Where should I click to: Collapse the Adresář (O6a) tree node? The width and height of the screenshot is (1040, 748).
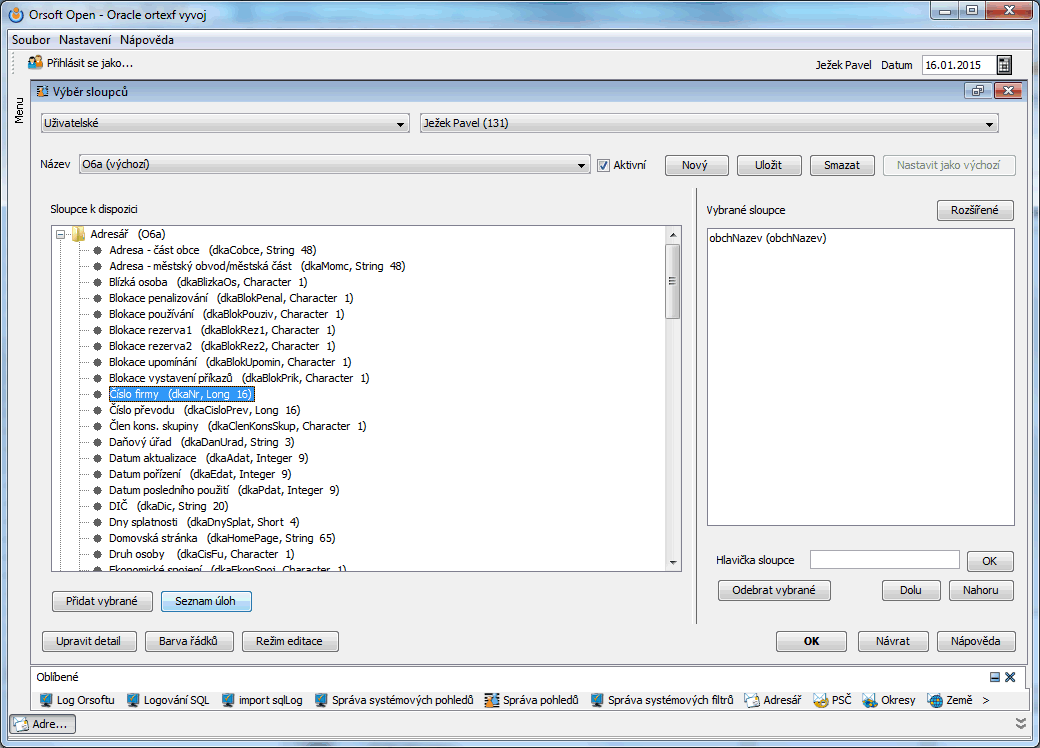[x=61, y=234]
